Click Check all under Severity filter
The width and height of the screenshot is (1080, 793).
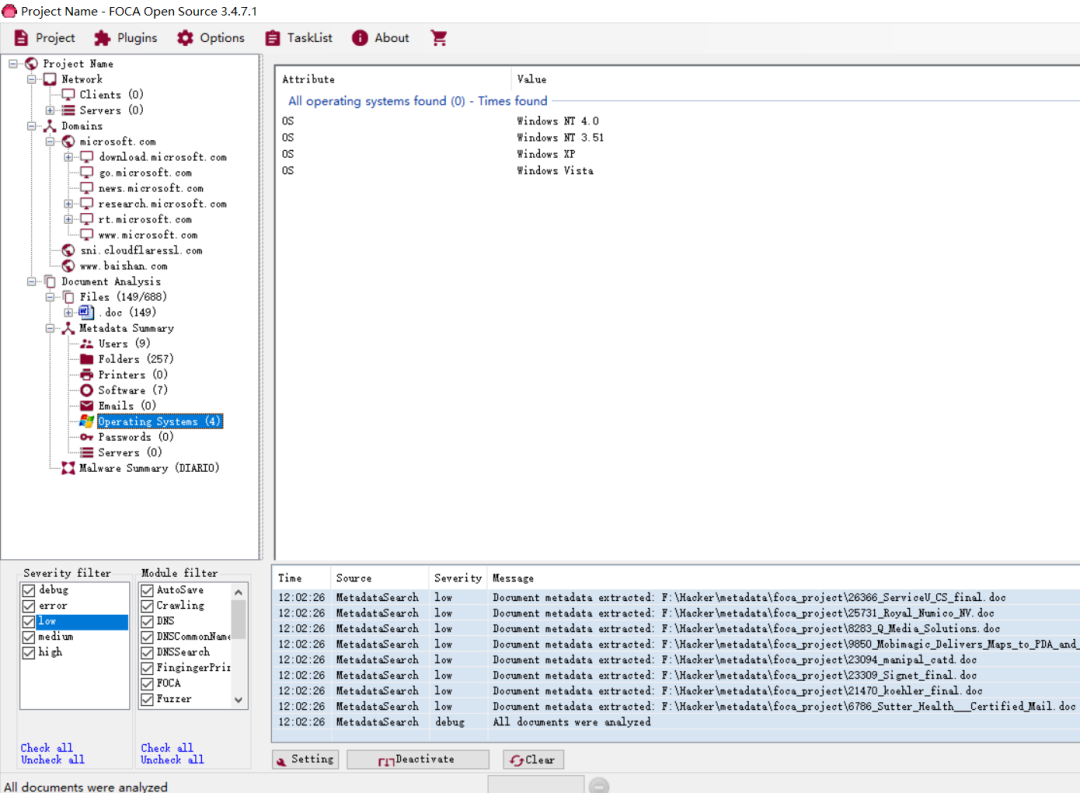(46, 748)
